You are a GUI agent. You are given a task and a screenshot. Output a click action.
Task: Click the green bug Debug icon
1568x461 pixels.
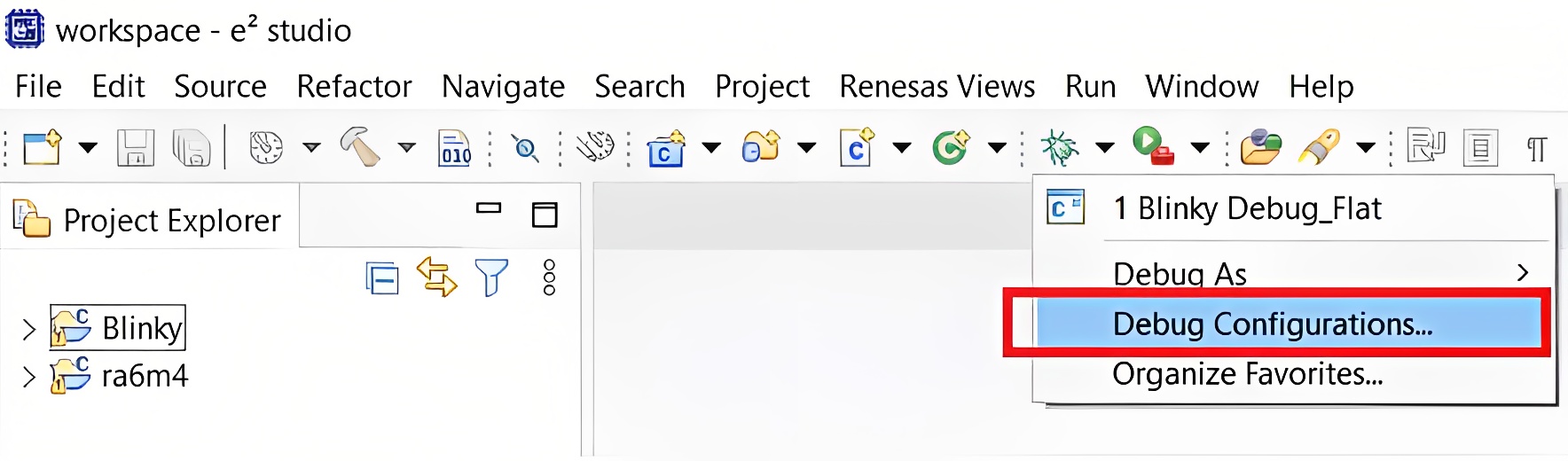tap(1059, 147)
